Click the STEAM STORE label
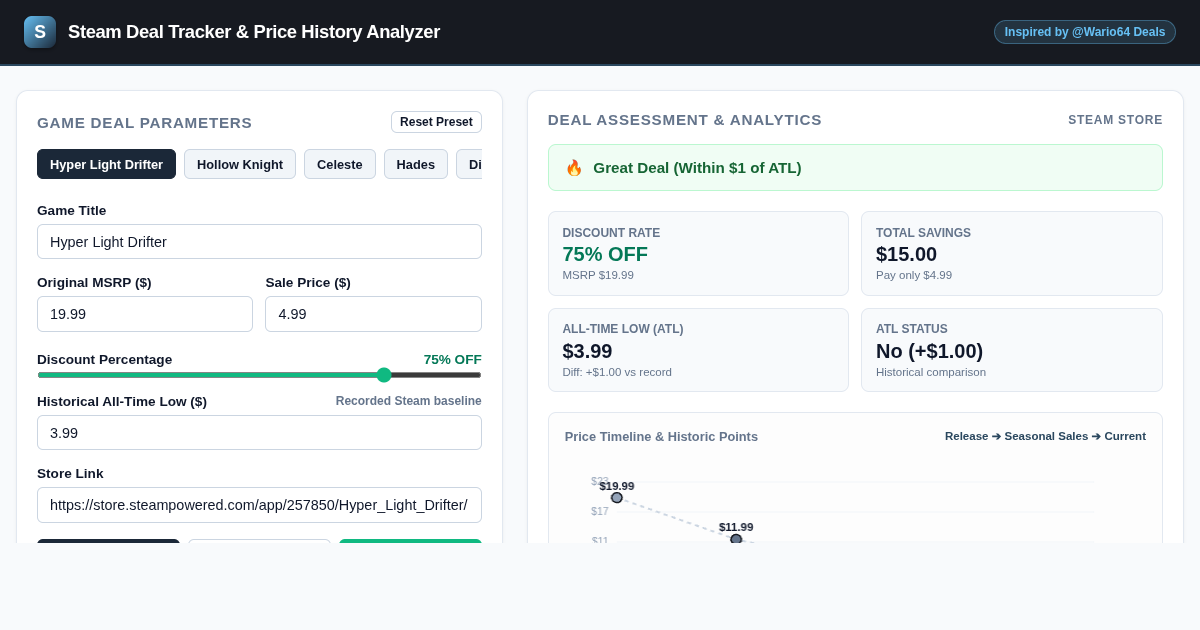 [1115, 120]
